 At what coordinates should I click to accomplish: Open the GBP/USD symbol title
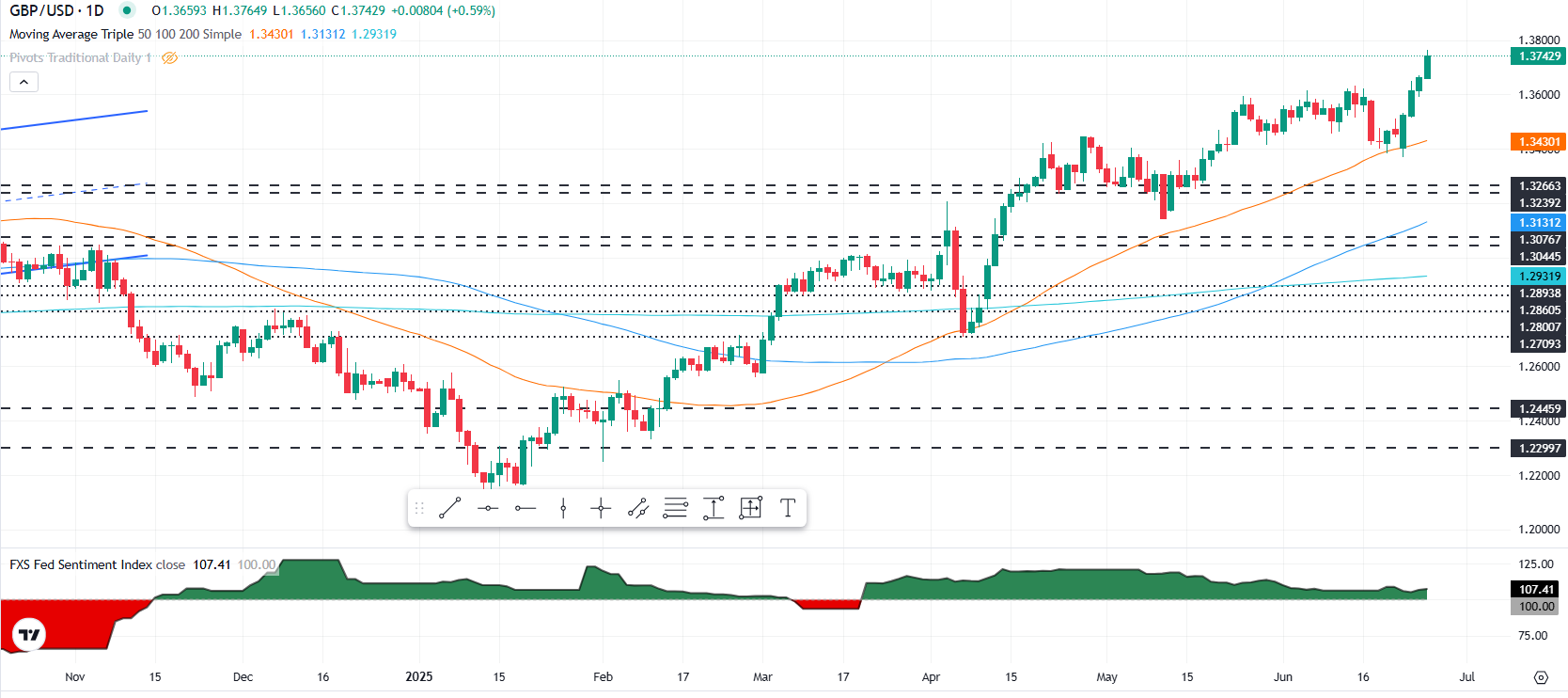click(56, 10)
